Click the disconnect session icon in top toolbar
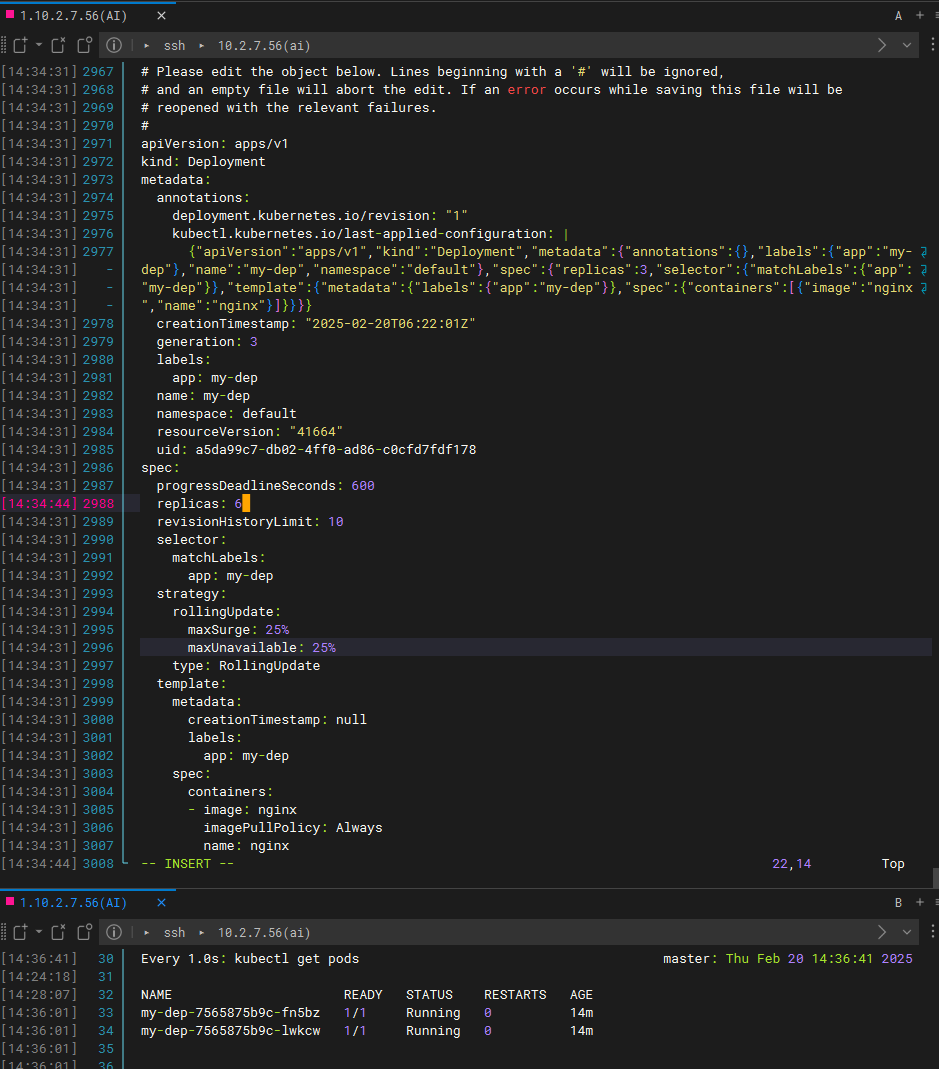 pos(59,45)
